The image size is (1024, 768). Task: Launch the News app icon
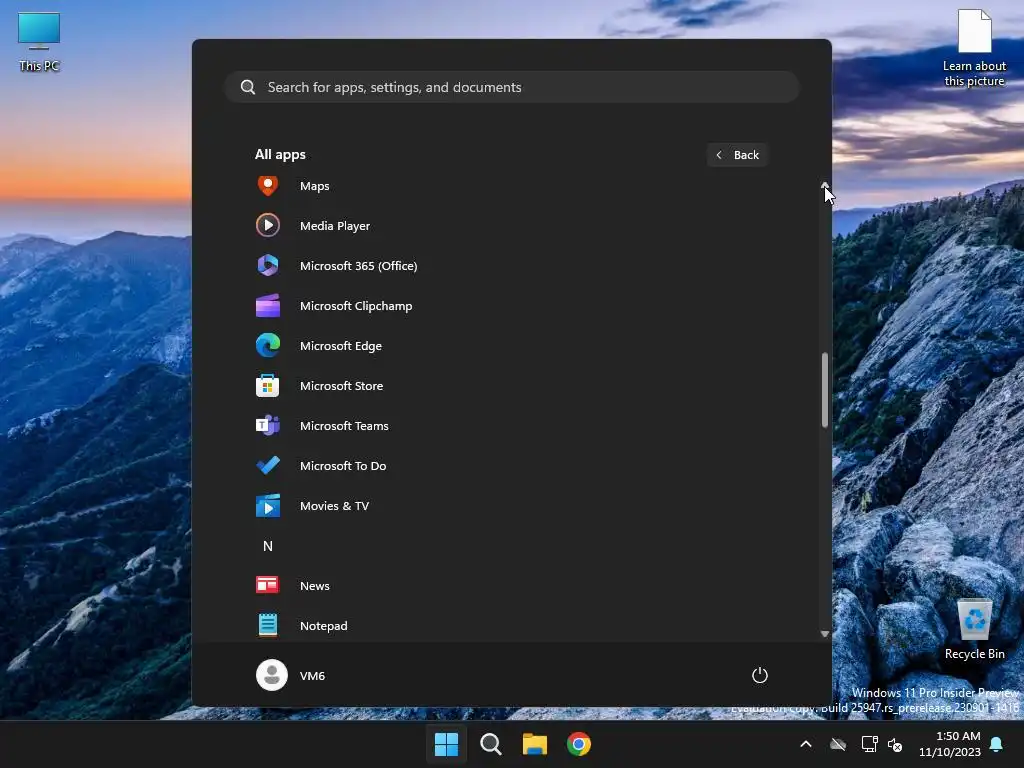point(268,585)
